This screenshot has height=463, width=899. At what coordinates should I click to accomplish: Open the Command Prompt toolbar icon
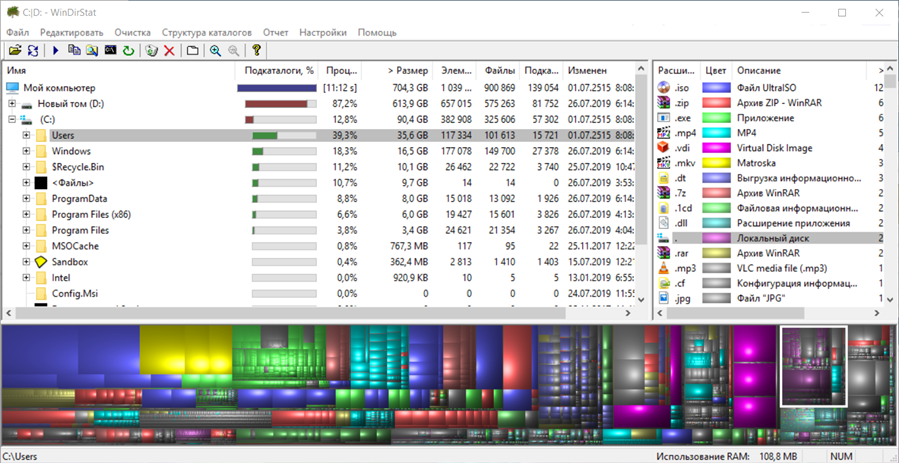pos(110,50)
